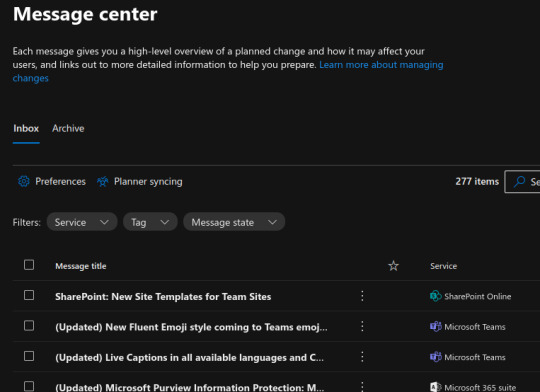Switch to the Archive tab

point(68,128)
